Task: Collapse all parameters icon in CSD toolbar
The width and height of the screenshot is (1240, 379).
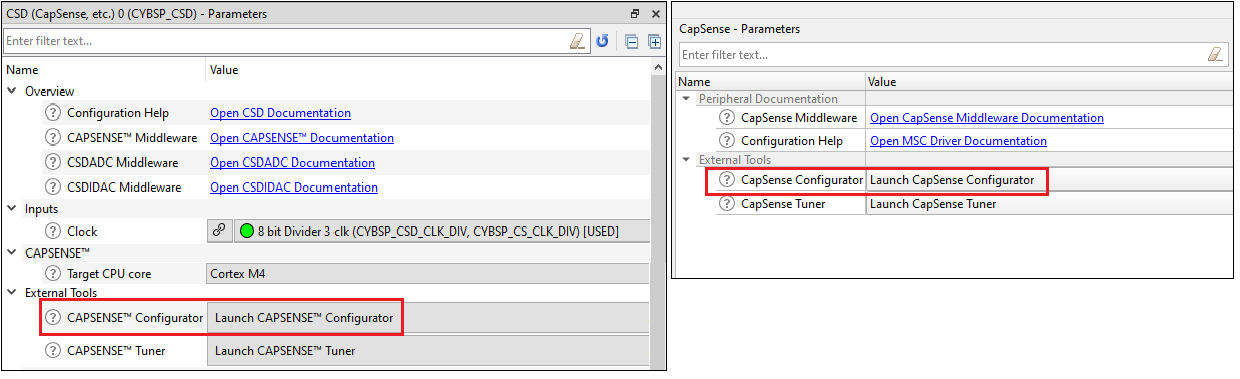Action: click(632, 41)
